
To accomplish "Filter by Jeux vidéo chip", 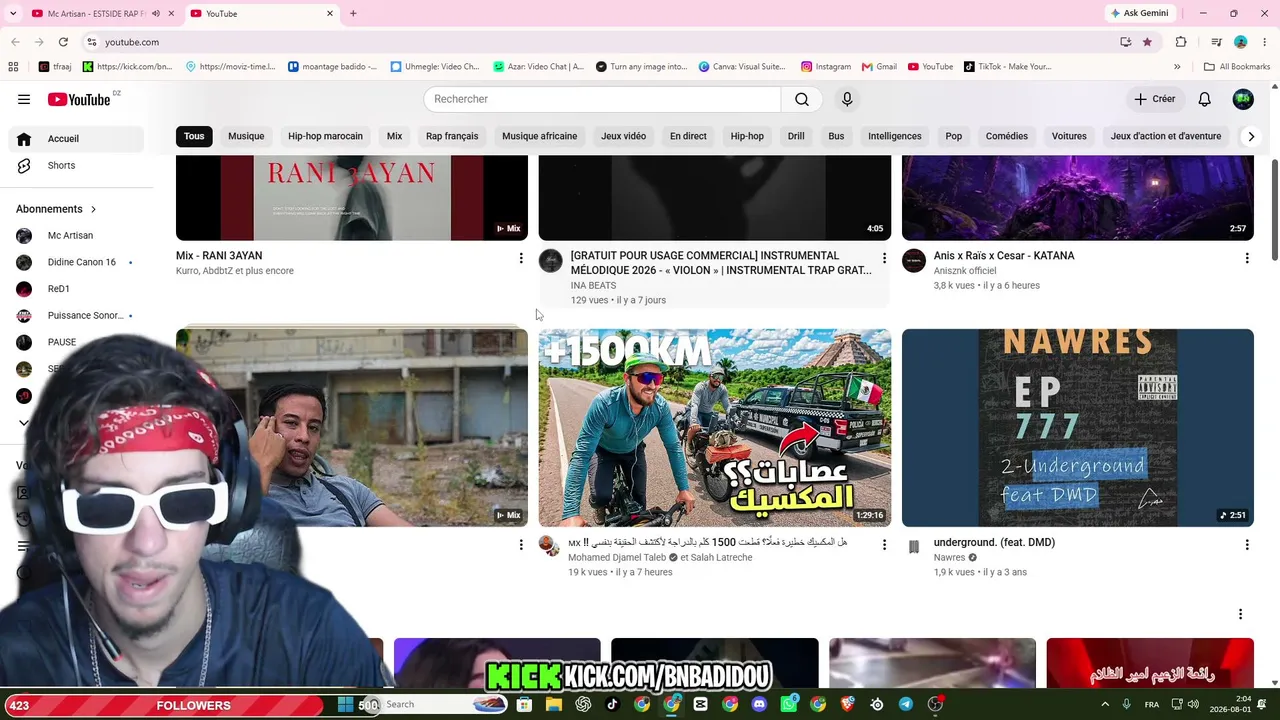I will (x=623, y=136).
